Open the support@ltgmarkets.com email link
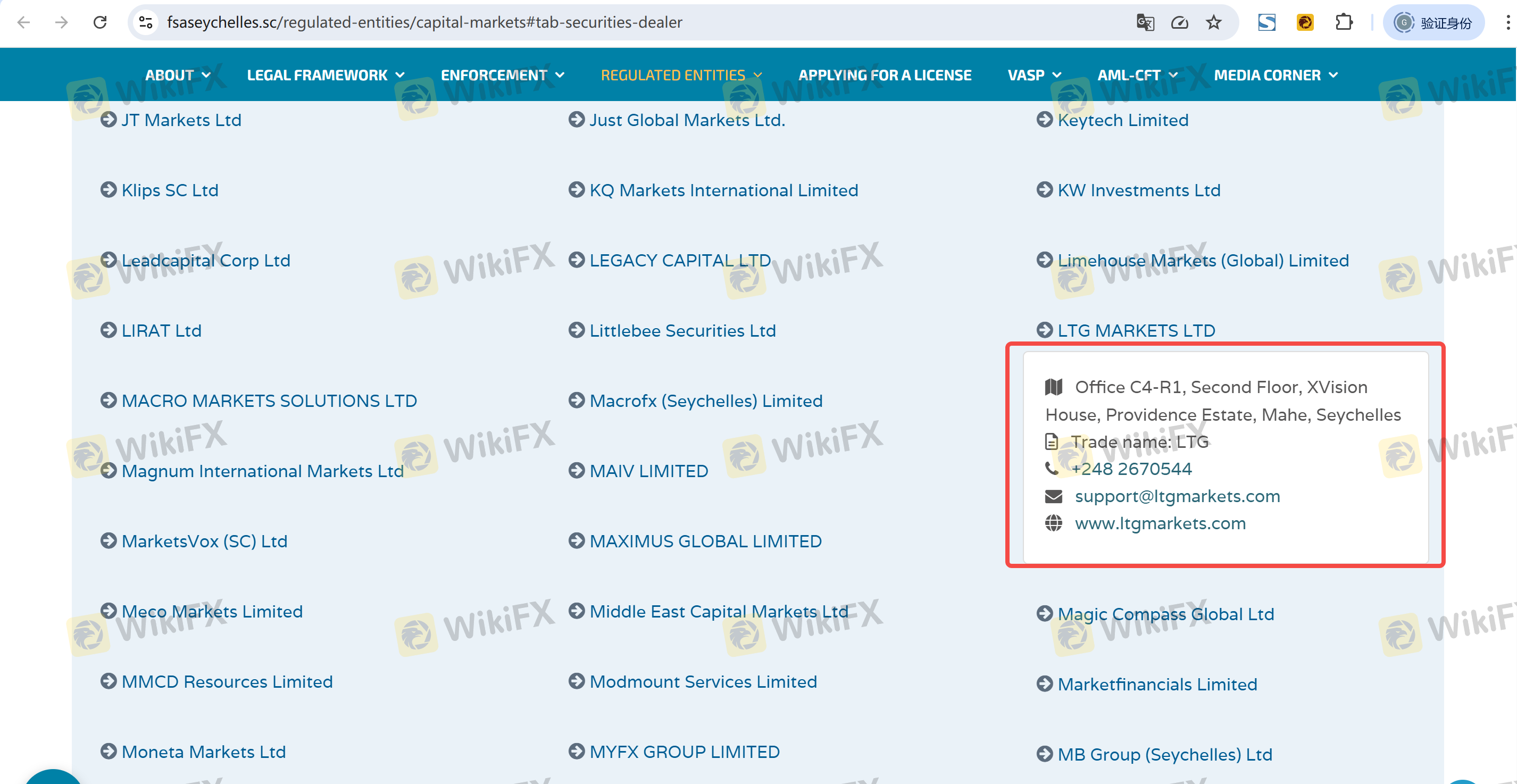 point(1177,496)
